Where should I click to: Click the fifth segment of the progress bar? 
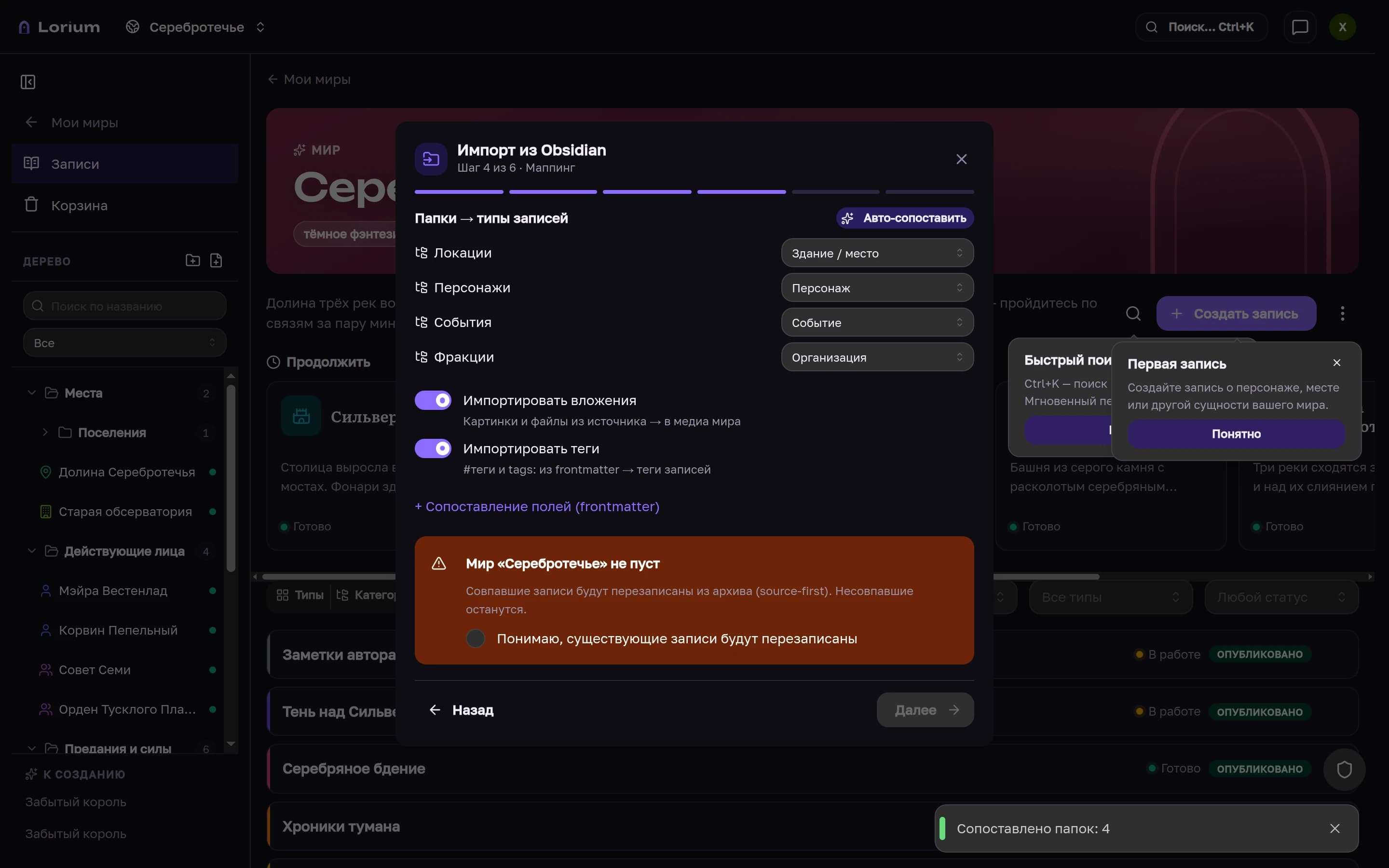click(x=835, y=192)
